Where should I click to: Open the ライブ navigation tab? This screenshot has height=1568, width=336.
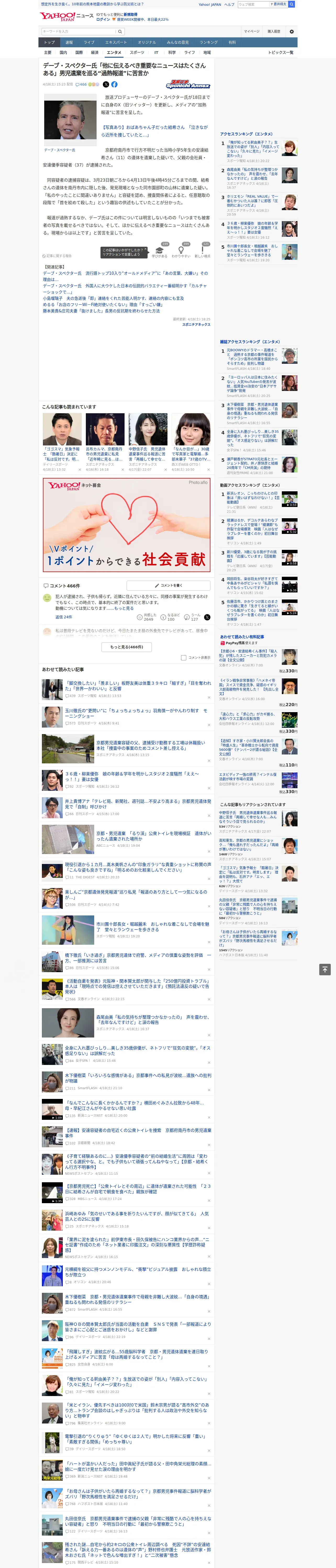pos(89,43)
